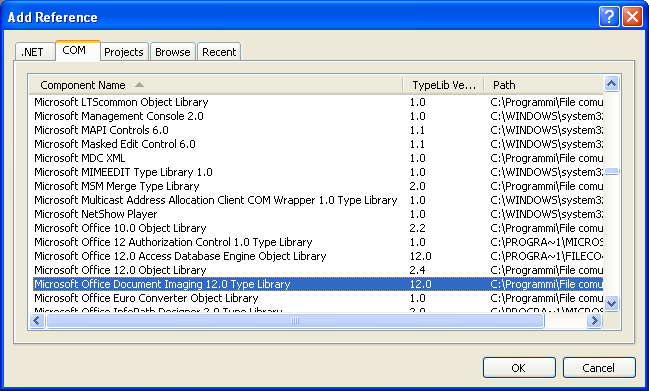Click the vertical scrollbar up arrow
Screen dimensions: 649x391
[x=611, y=84]
